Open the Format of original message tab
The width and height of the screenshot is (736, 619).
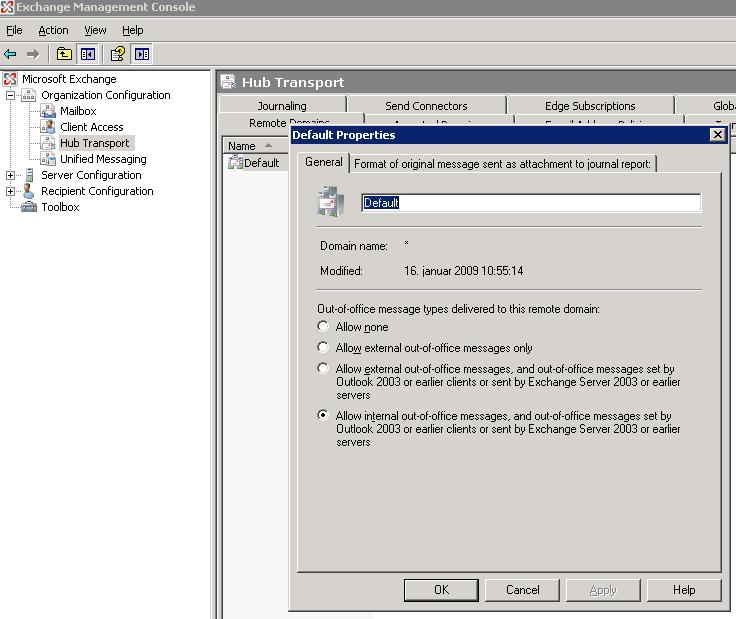pyautogui.click(x=502, y=164)
